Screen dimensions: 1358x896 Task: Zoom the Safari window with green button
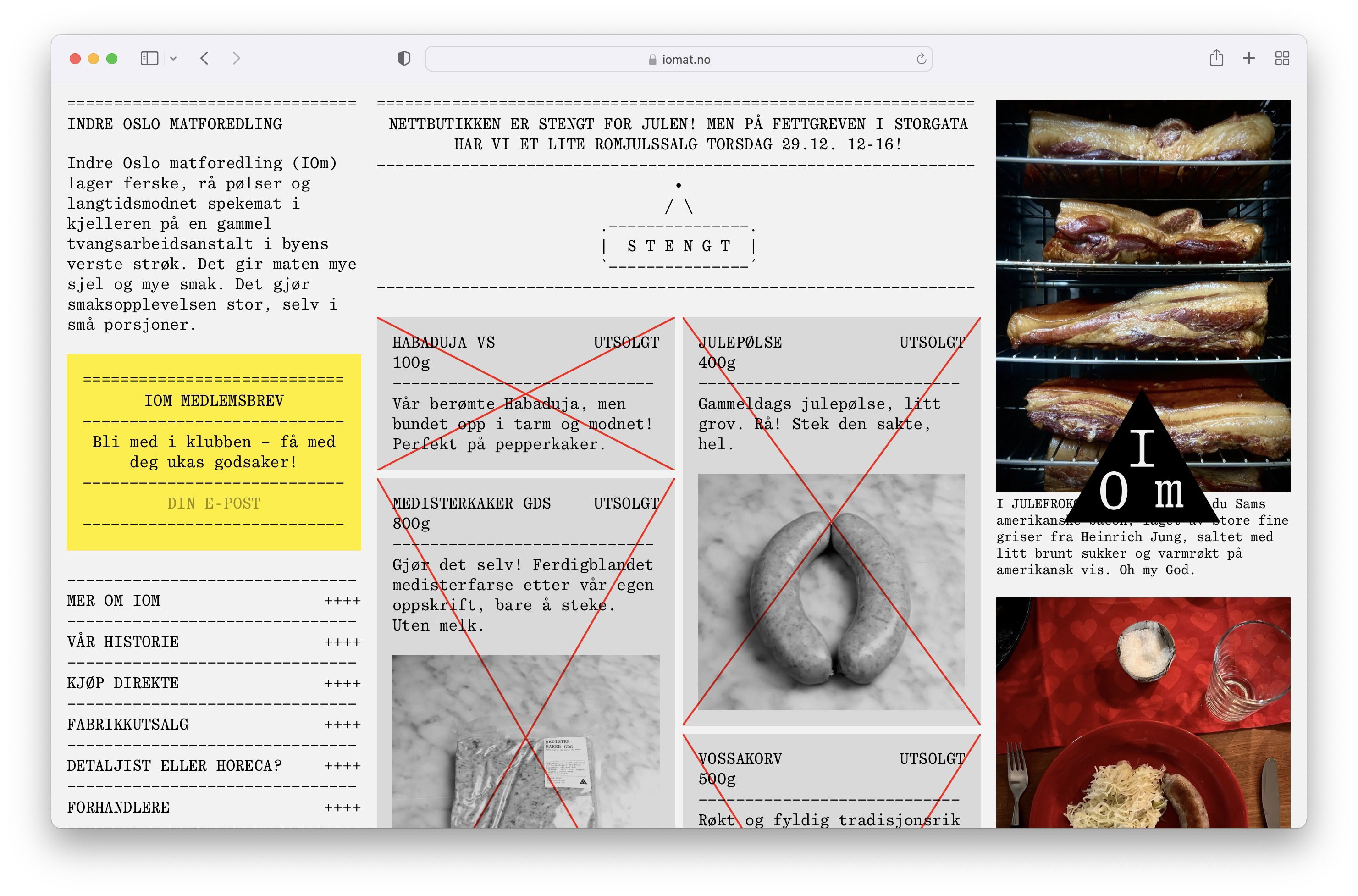(x=112, y=58)
